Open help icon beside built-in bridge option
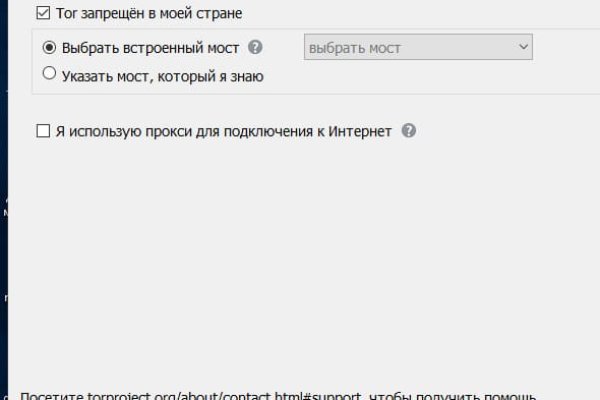 (x=256, y=47)
